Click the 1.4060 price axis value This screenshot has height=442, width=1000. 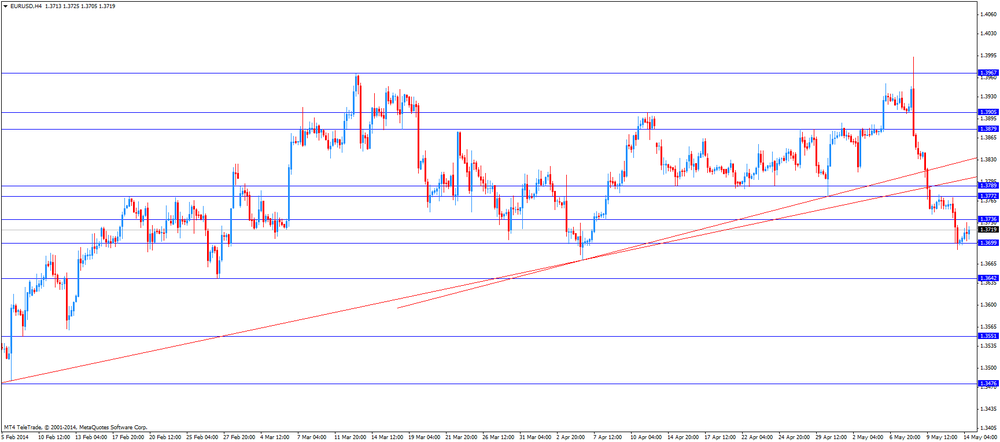[x=989, y=14]
